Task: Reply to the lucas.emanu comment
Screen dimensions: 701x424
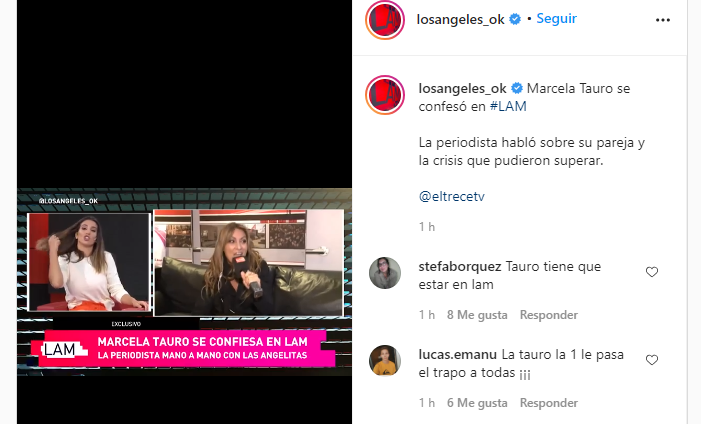Action: 549,403
